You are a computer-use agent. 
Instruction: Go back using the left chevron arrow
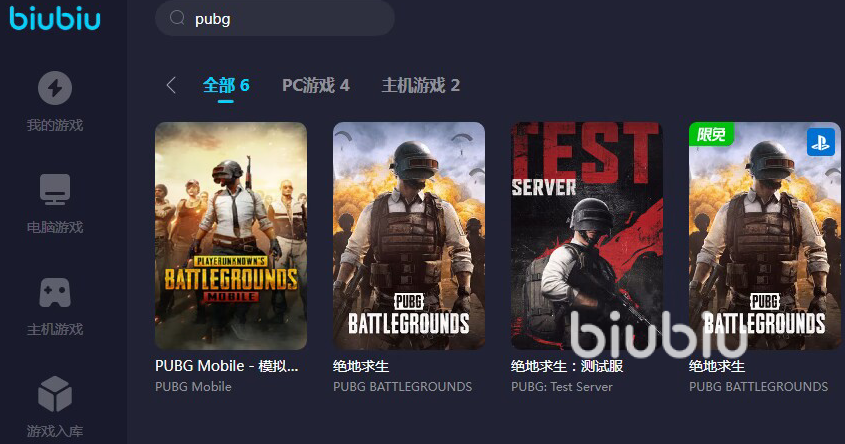(171, 85)
